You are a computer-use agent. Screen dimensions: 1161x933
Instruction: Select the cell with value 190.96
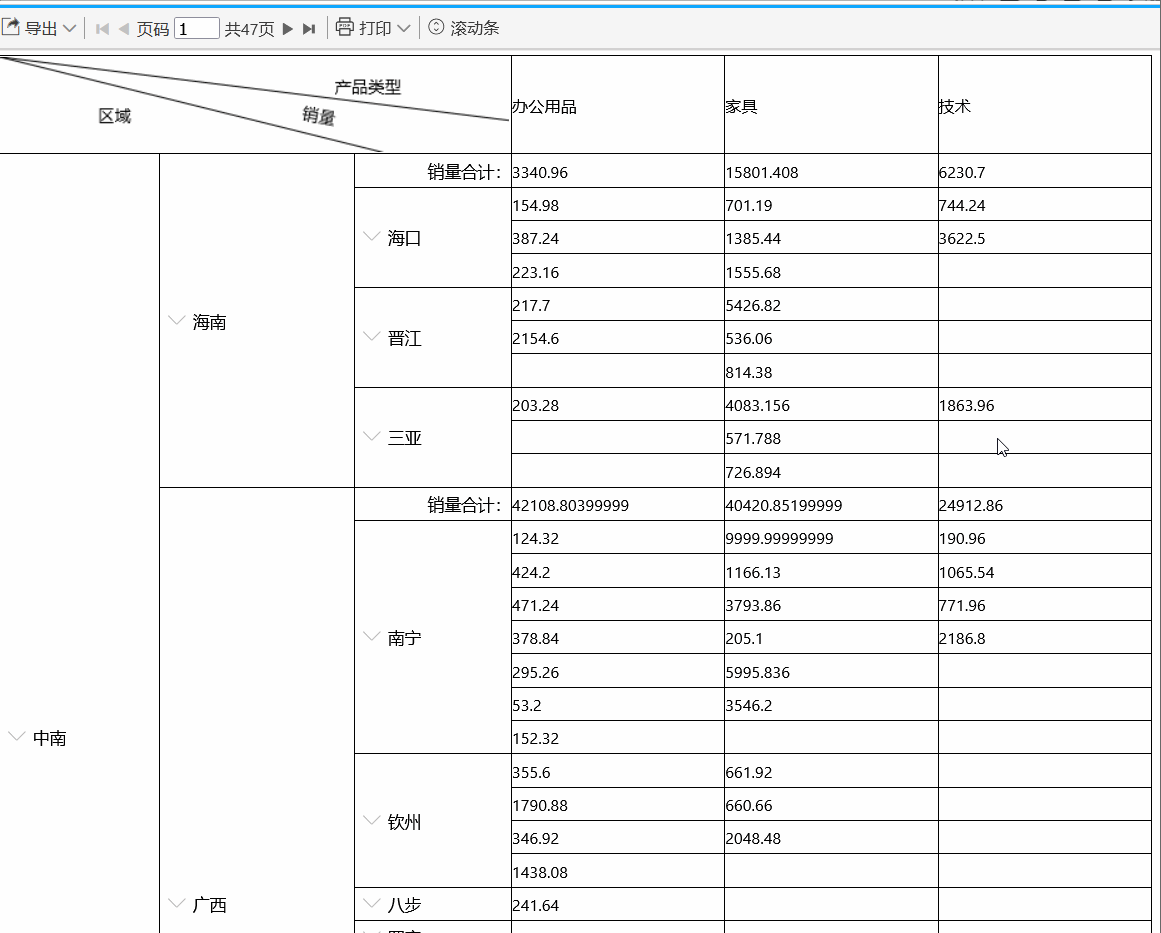(1045, 538)
